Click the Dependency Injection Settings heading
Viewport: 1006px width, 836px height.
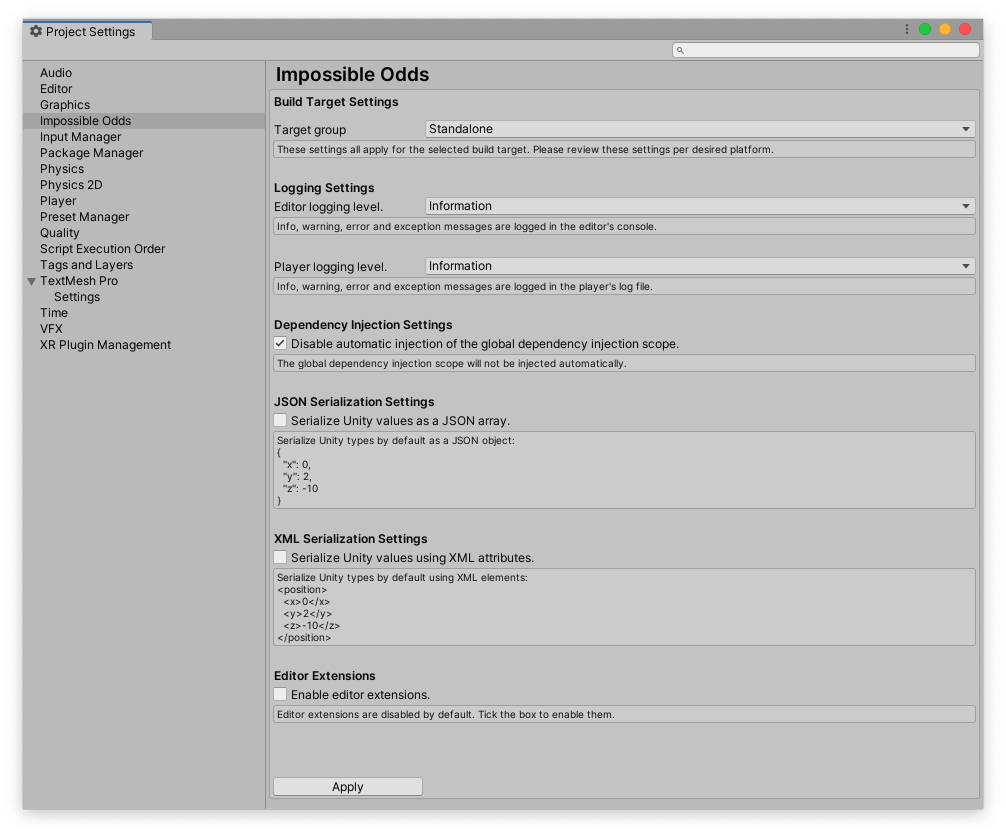[x=363, y=325]
